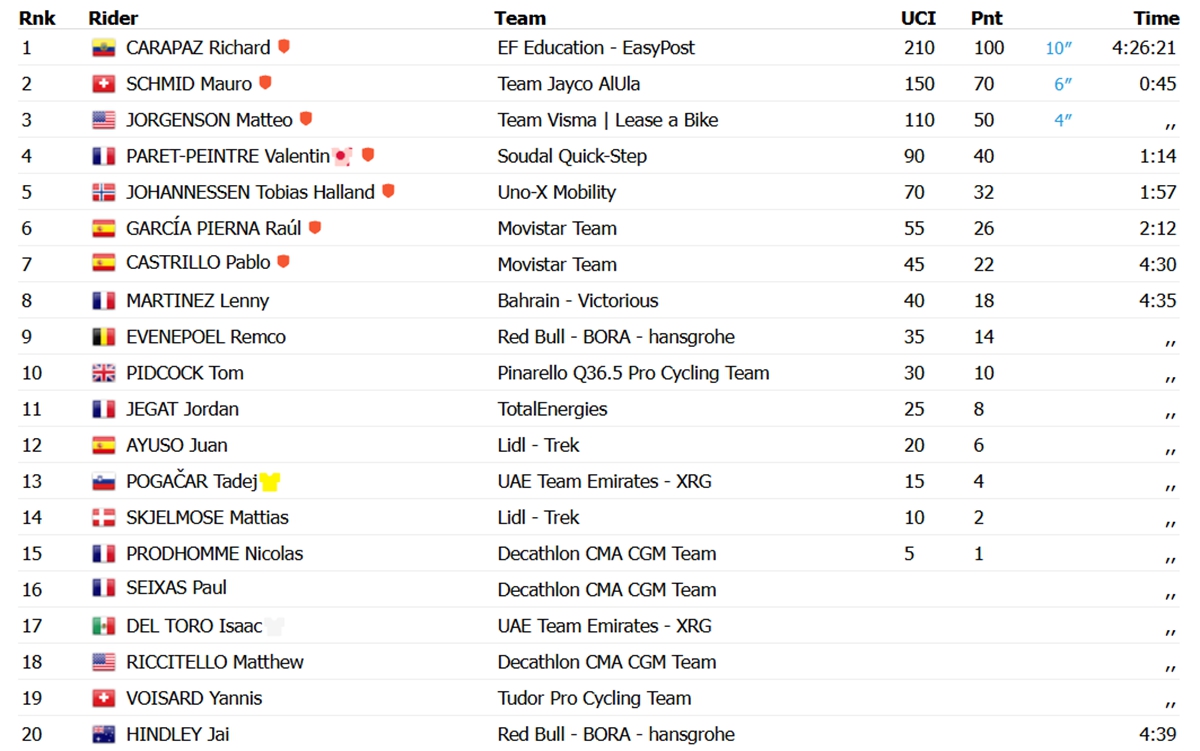The width and height of the screenshot is (1200, 751).
Task: Click the yellow jersey icon next to Pogačar
Action: coord(270,482)
